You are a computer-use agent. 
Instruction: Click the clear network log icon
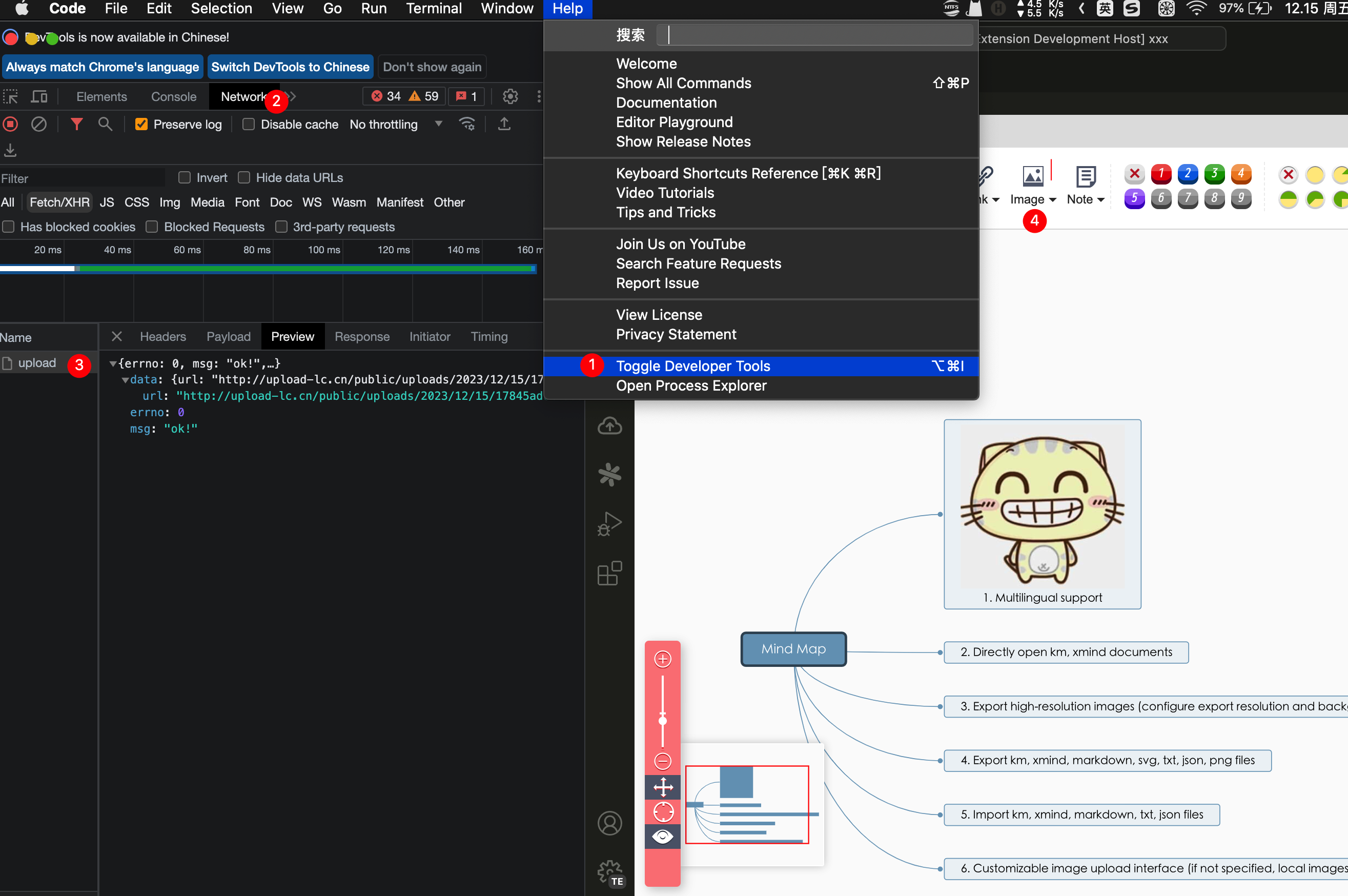[x=39, y=124]
